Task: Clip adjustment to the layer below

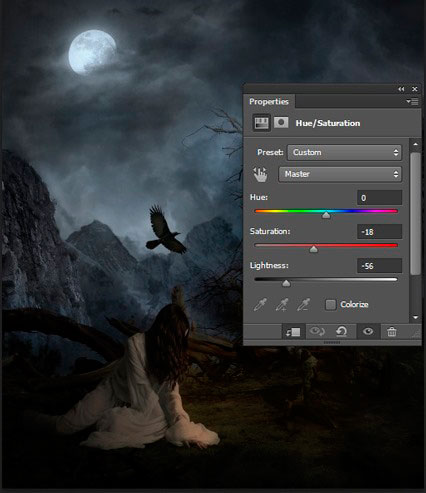Action: 293,332
